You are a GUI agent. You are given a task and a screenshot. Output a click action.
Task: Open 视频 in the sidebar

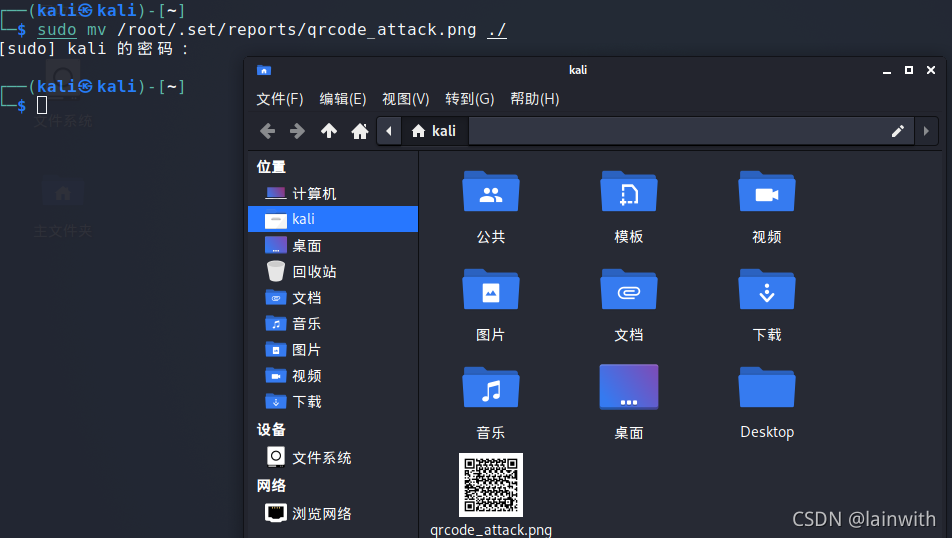pos(333,376)
